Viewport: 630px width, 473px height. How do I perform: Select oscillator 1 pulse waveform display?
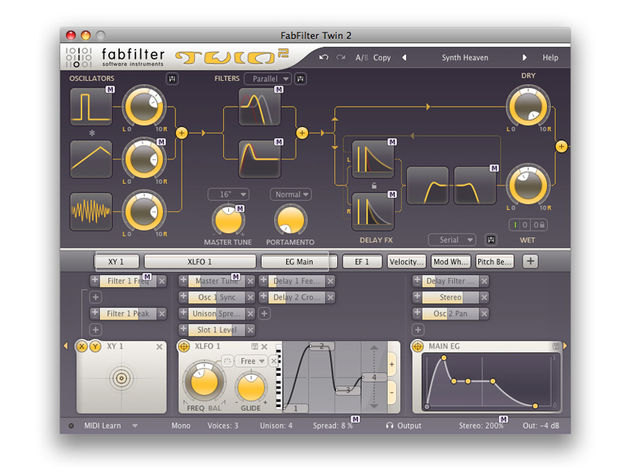point(91,107)
